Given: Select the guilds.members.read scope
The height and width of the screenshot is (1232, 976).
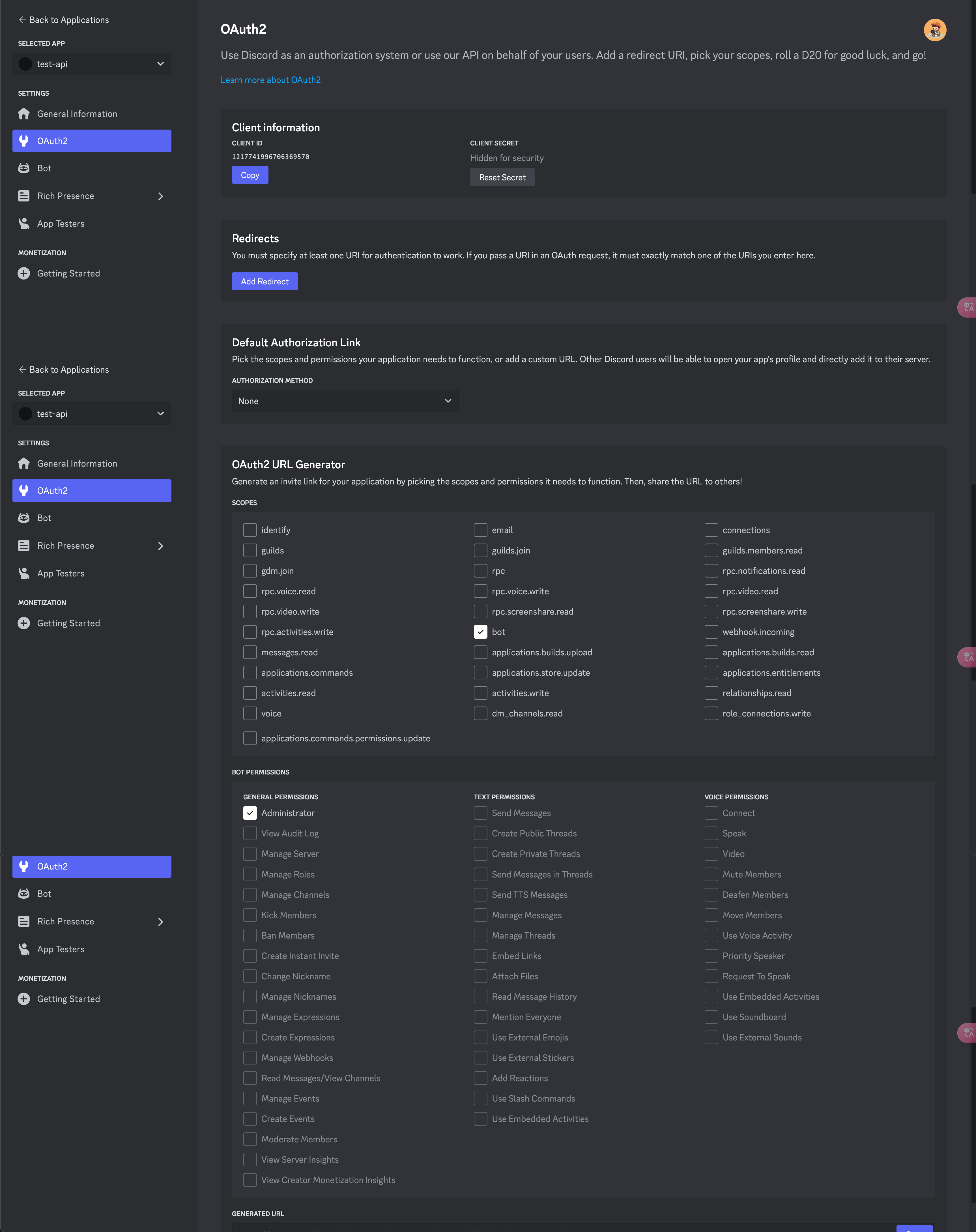Looking at the screenshot, I should (711, 550).
